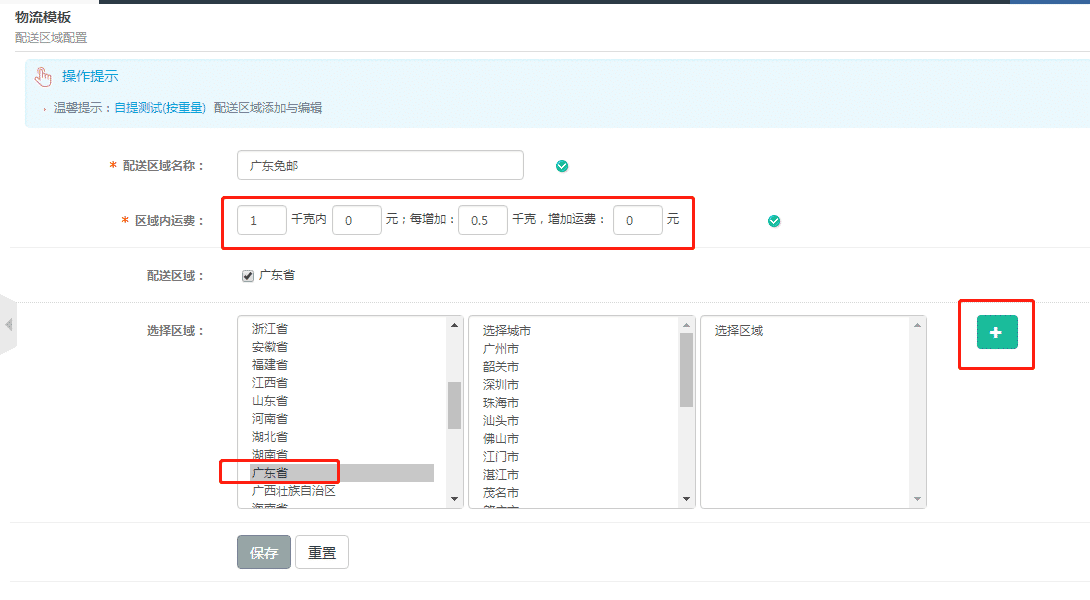Focus the 配送区域名称 text field
This screenshot has width=1090, height=600.
tap(380, 166)
